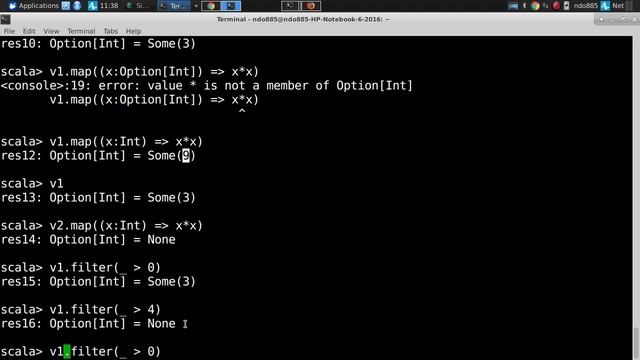Select the fourth workspace with Firefox icon
Image resolution: width=640 pixels, height=360 pixels.
click(x=311, y=6)
